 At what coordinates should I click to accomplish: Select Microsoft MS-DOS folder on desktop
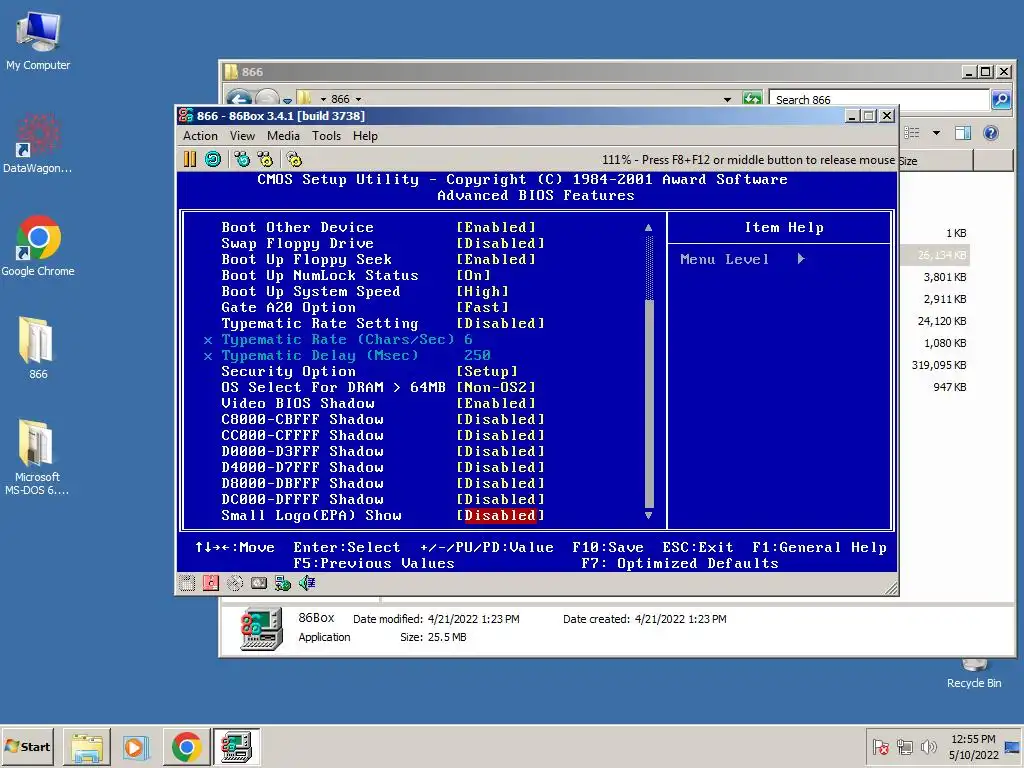tap(37, 457)
